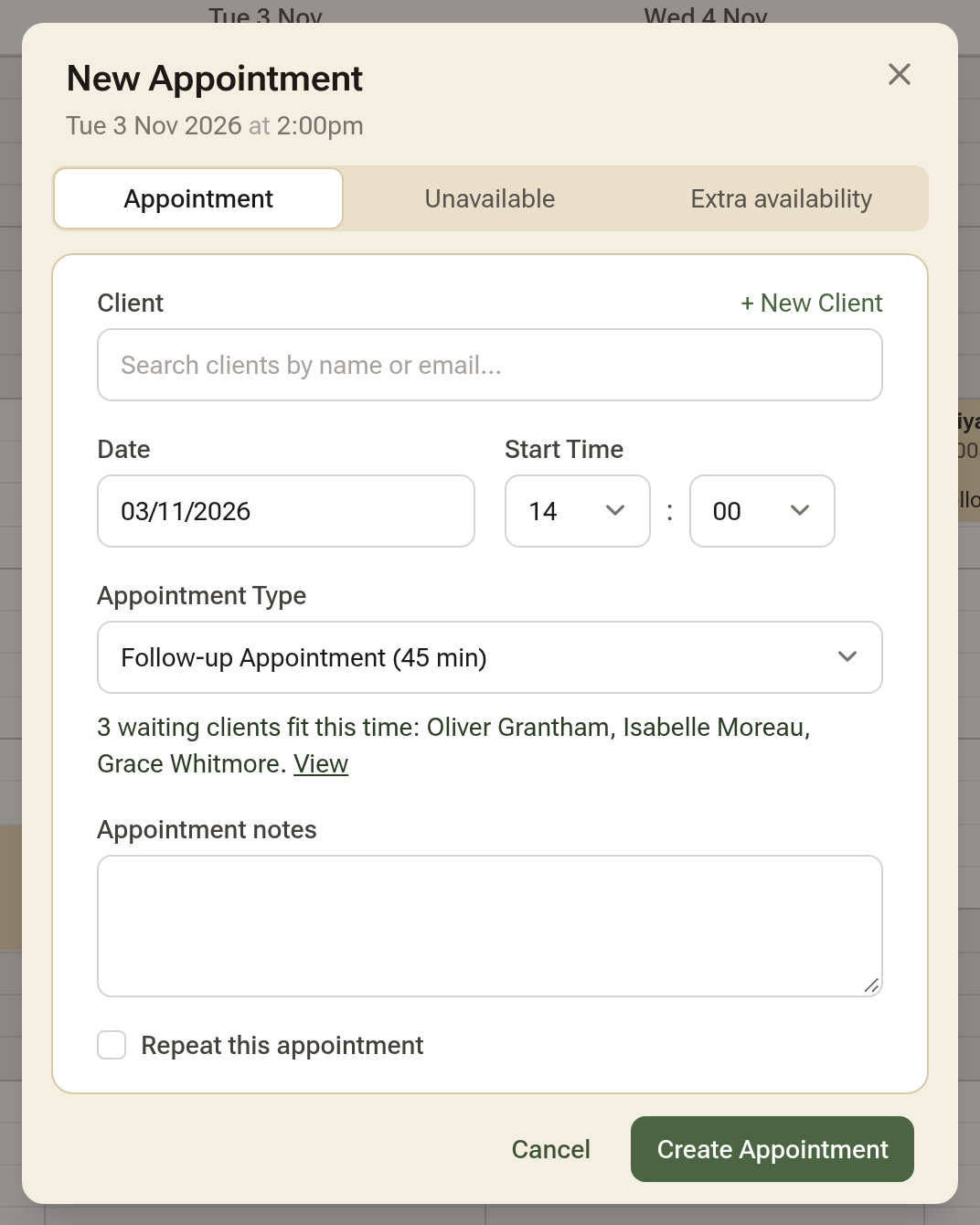Tick the Repeat this appointment checkbox
Image resolution: width=980 pixels, height=1225 pixels.
[112, 1045]
